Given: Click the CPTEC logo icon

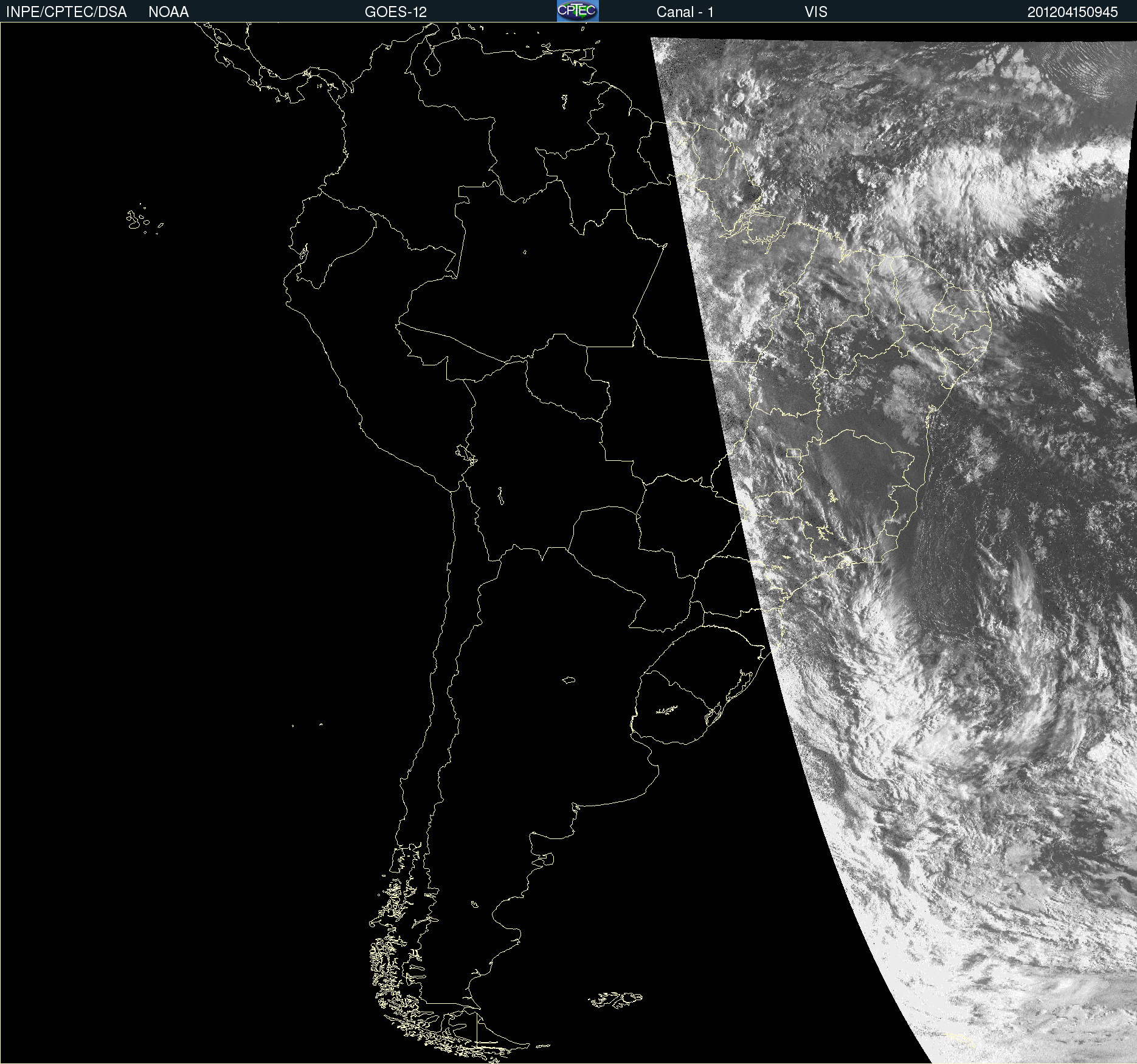Looking at the screenshot, I should pos(578,11).
